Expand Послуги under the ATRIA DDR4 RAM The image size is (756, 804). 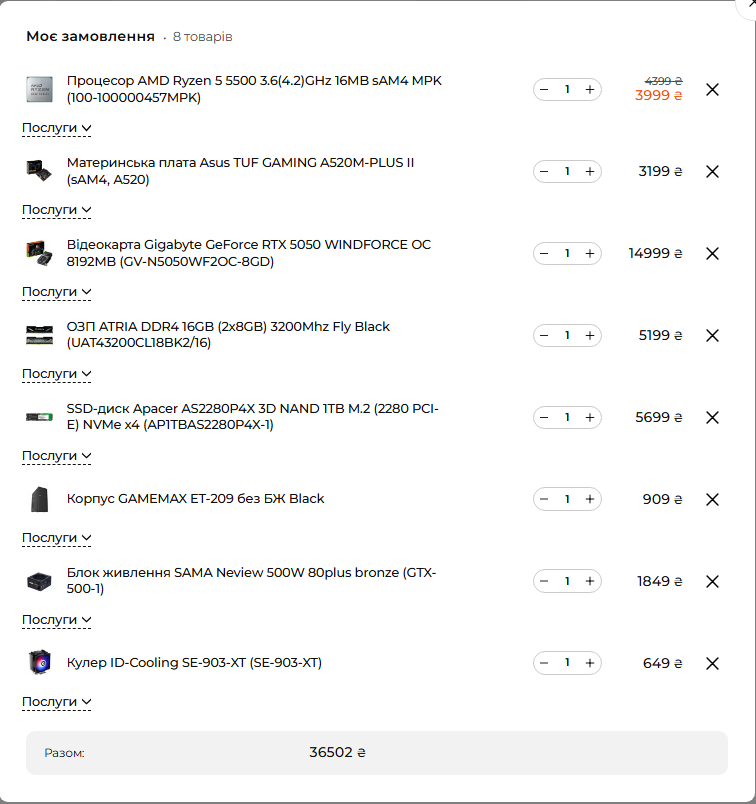tap(56, 374)
